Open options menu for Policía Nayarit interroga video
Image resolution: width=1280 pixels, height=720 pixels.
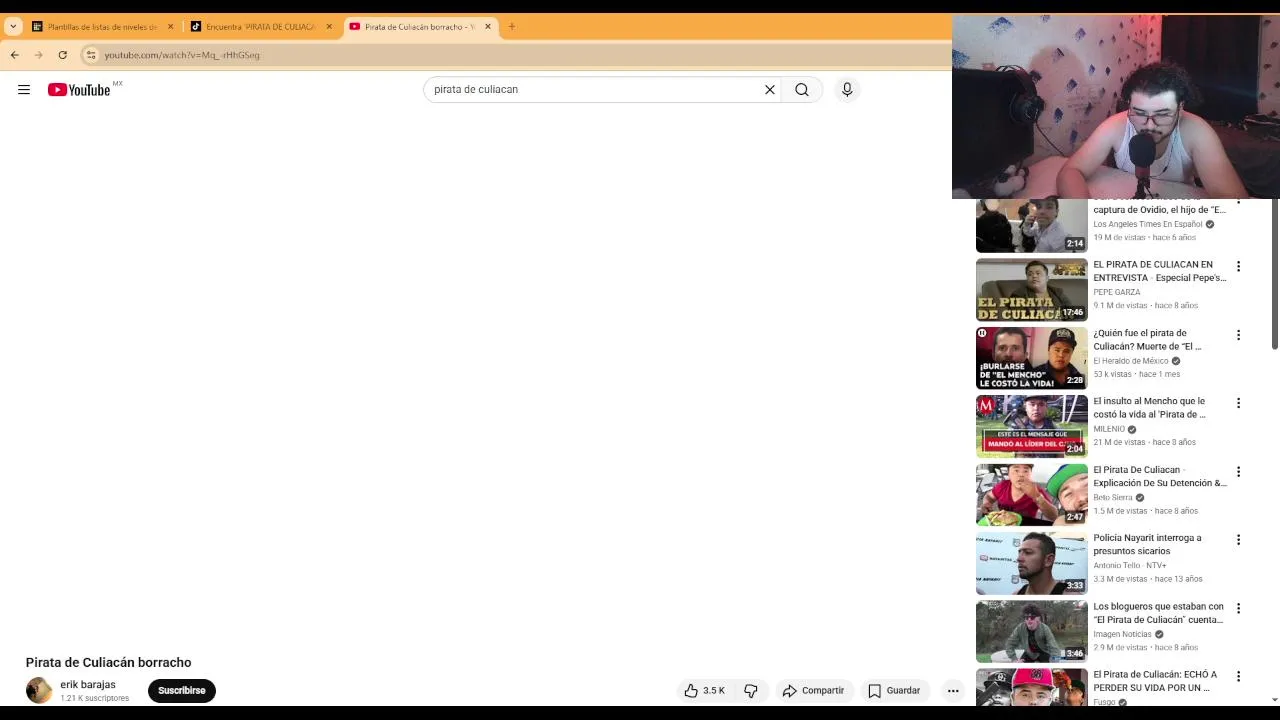click(1239, 540)
